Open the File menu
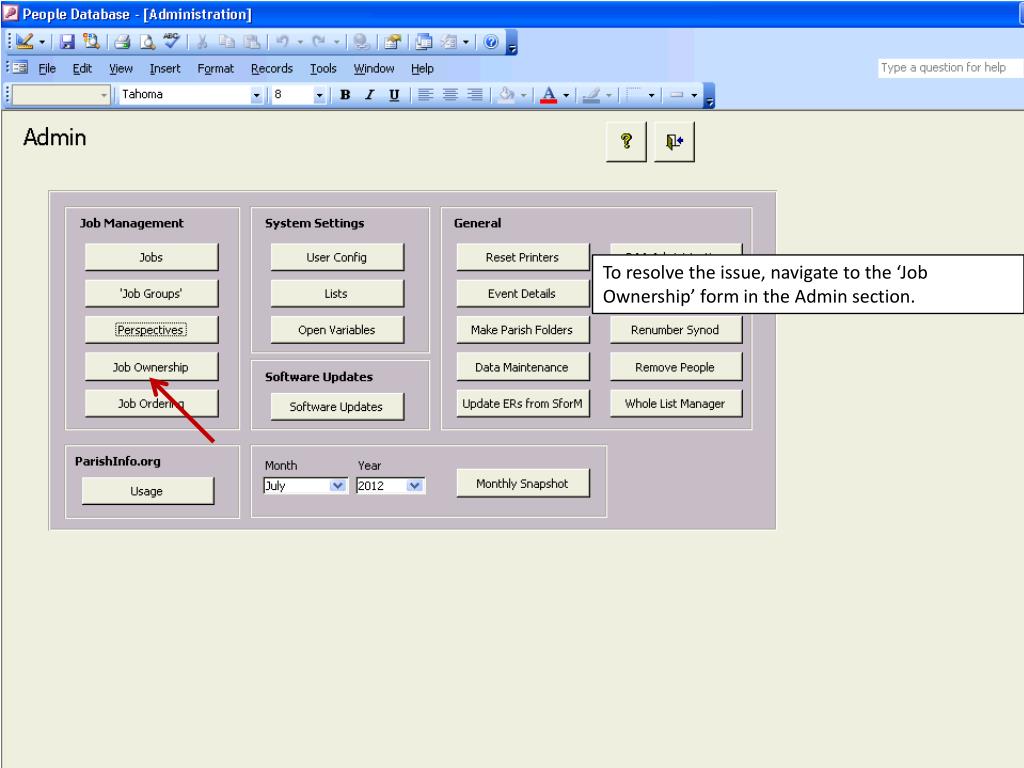Screen dimensions: 1024x768 point(47,68)
